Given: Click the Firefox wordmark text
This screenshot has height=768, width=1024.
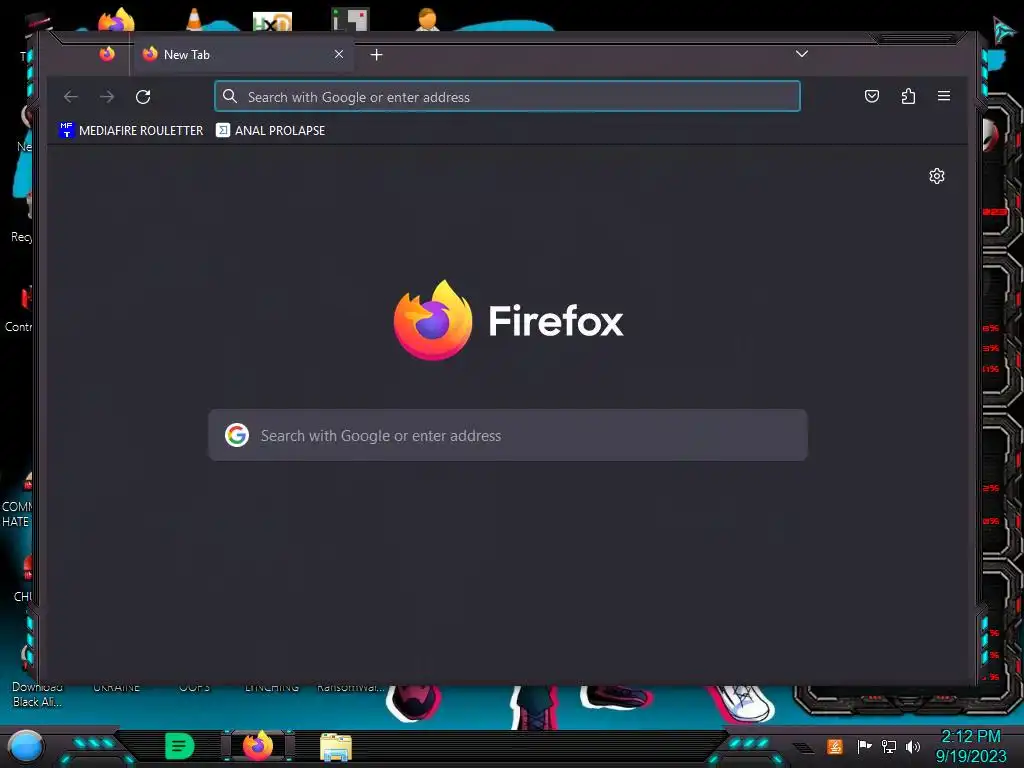Looking at the screenshot, I should pos(556,321).
